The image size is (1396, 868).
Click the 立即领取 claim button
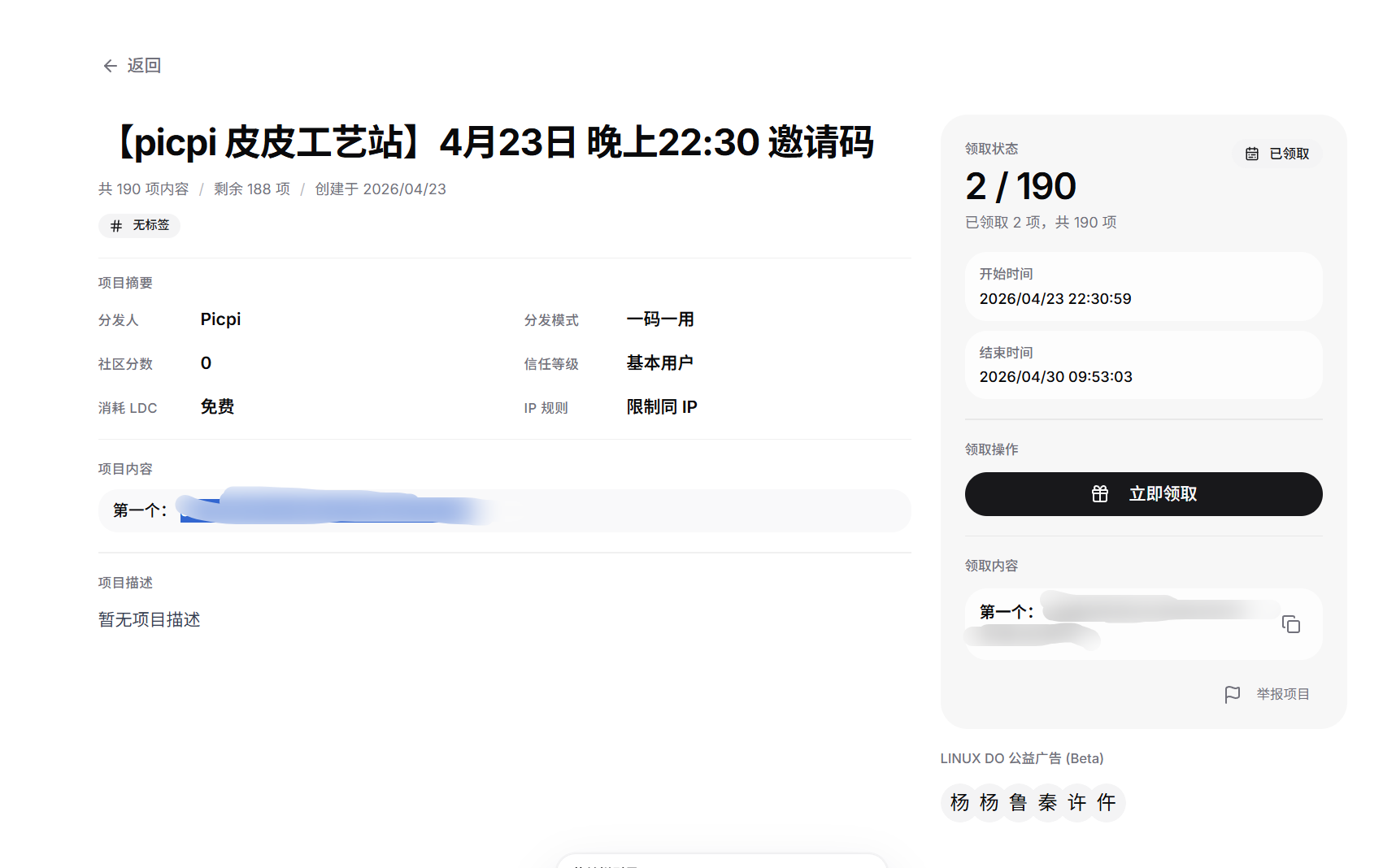click(1143, 494)
